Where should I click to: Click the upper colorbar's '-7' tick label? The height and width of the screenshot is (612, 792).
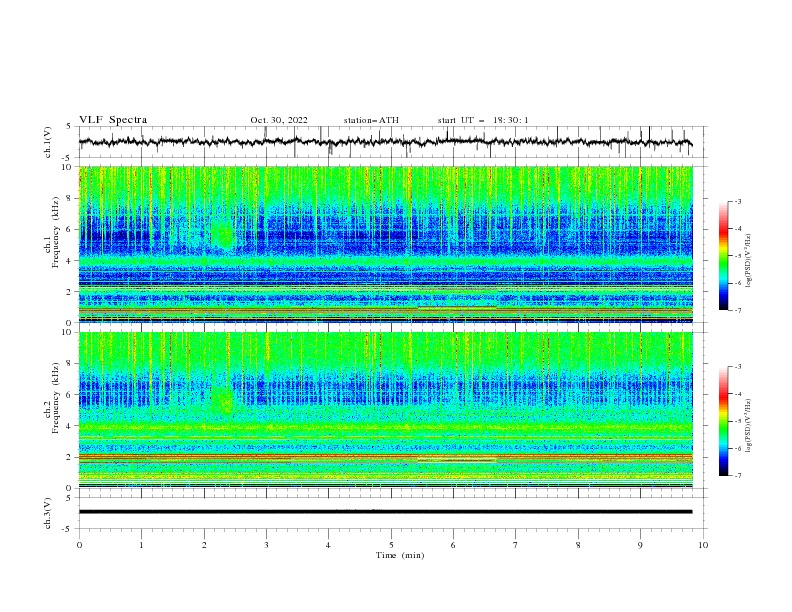coord(737,310)
